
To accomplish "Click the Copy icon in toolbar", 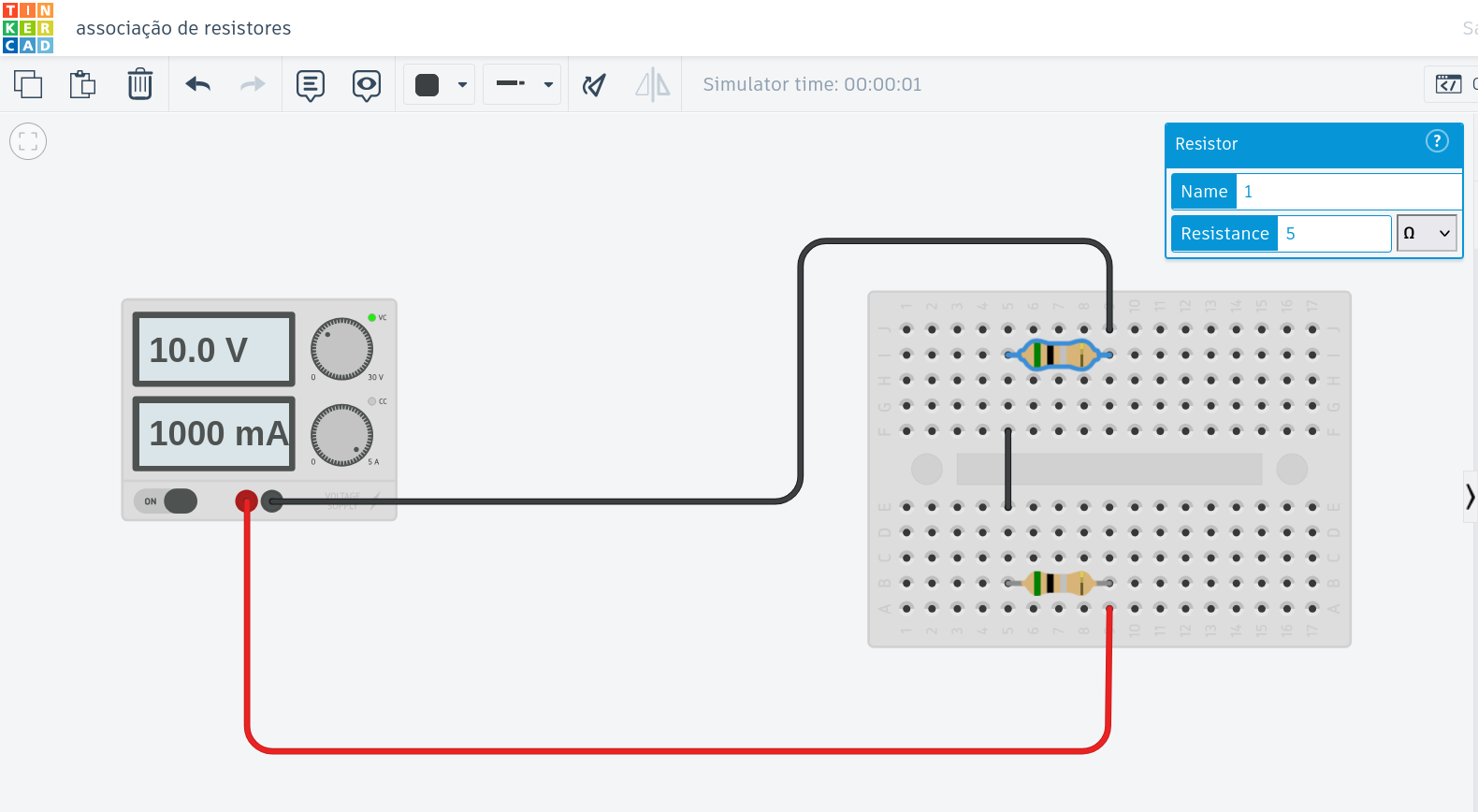I will pos(28,84).
